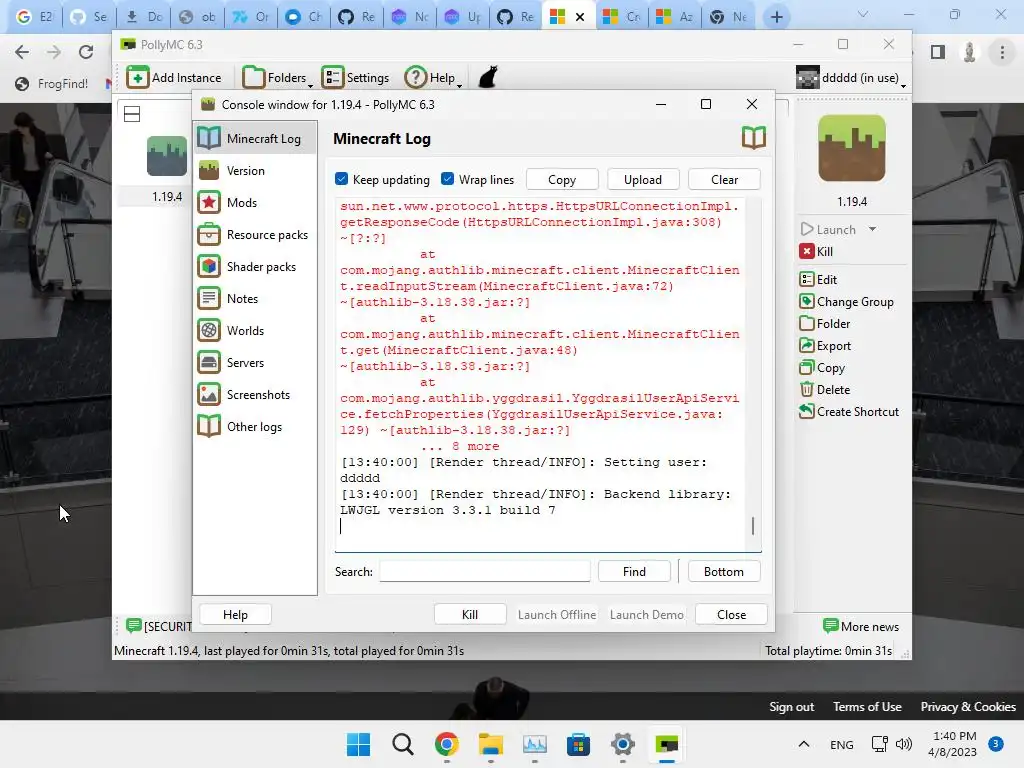Click Change Group in right panel
The width and height of the screenshot is (1024, 768).
click(x=846, y=302)
